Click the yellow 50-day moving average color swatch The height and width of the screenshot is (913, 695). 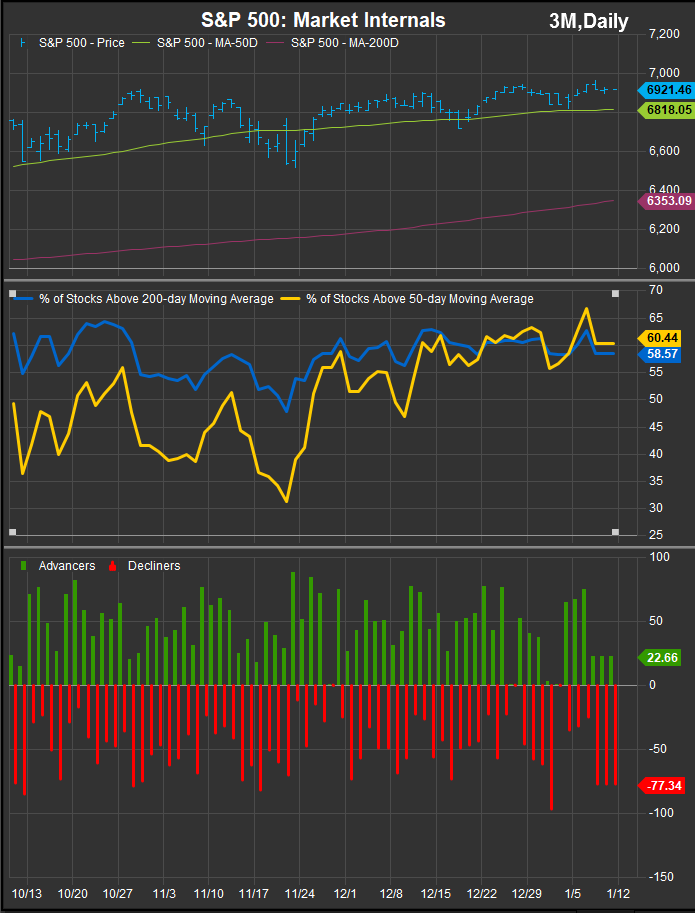291,299
